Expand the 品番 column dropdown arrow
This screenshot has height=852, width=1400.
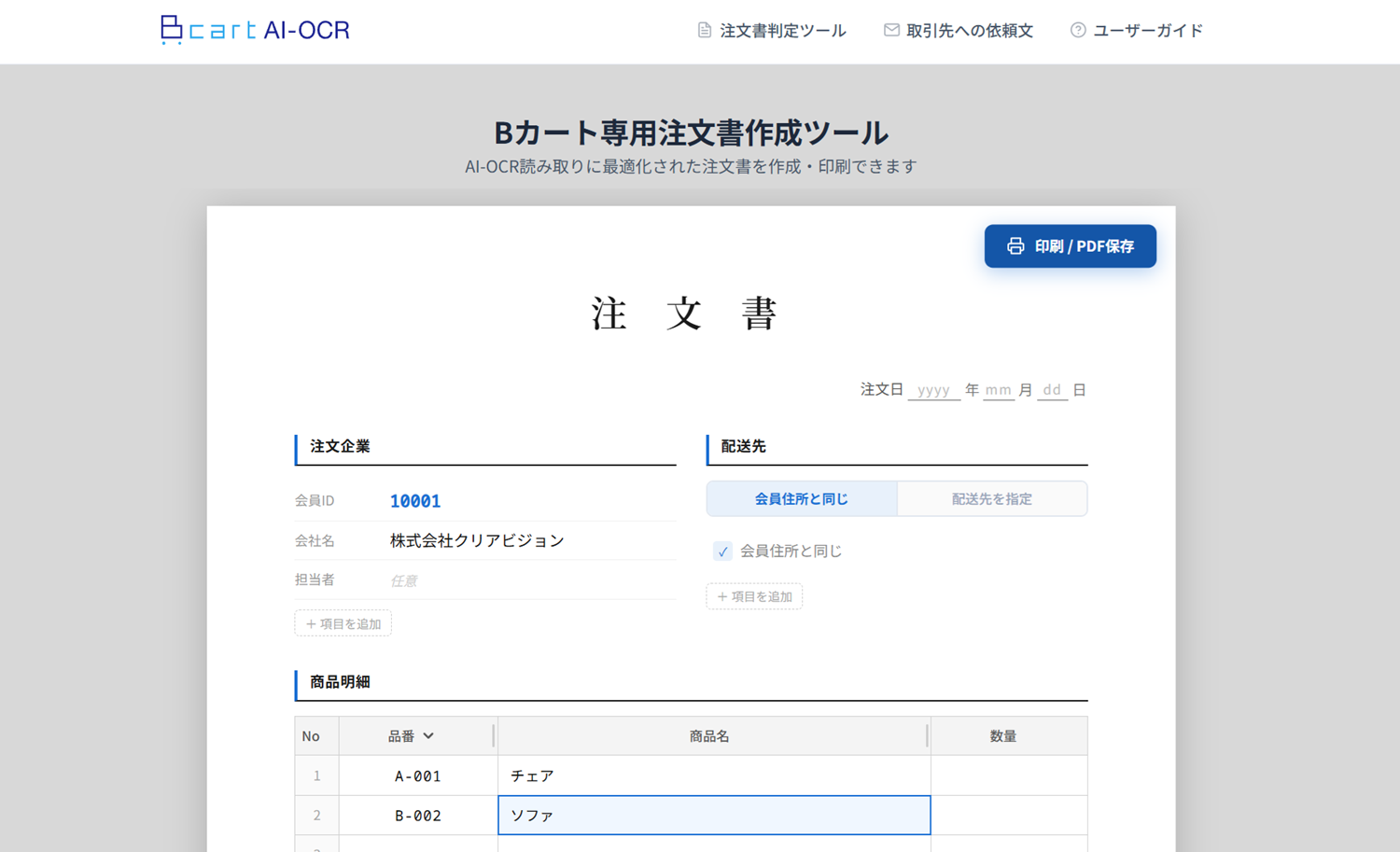428,736
